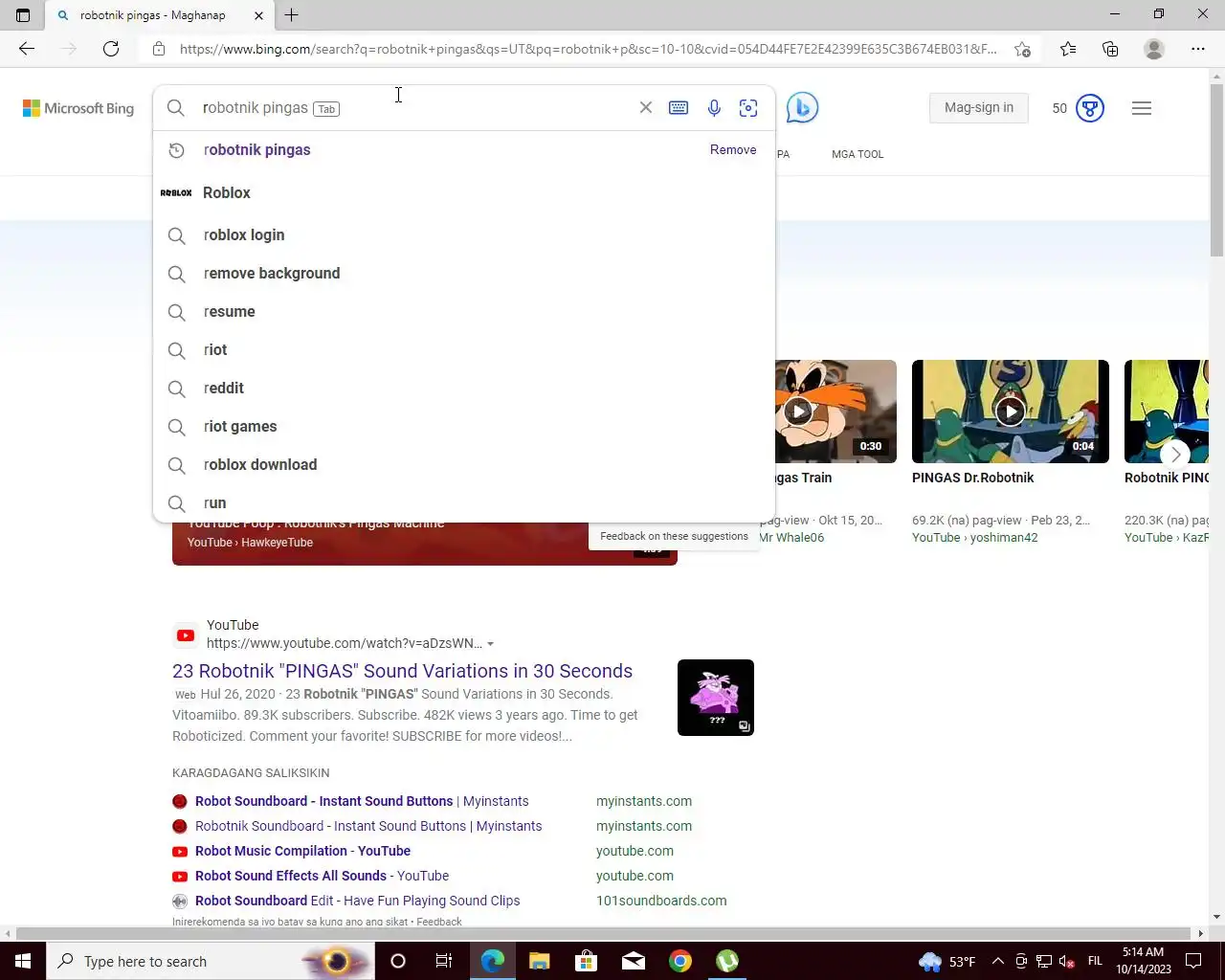Viewport: 1225px width, 980px height.
Task: Choose the resume suggestion
Action: (464, 311)
